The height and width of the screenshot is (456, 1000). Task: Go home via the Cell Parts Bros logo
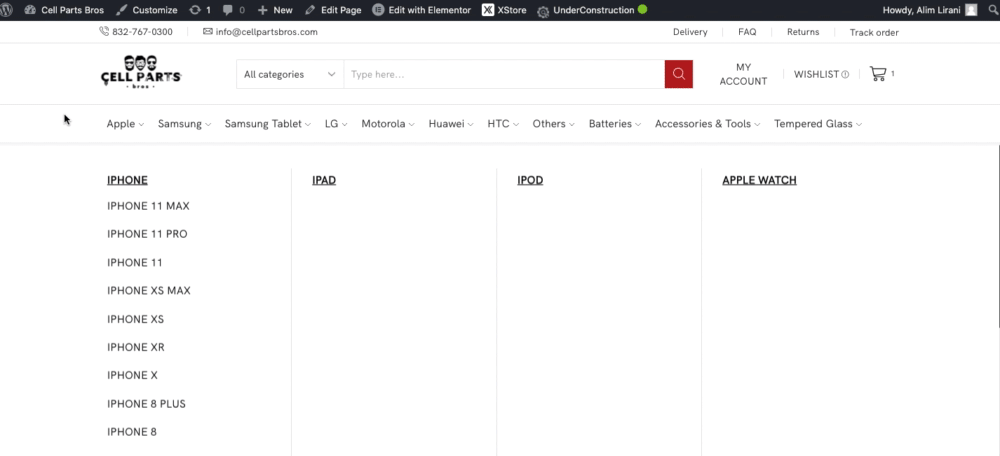(x=141, y=72)
